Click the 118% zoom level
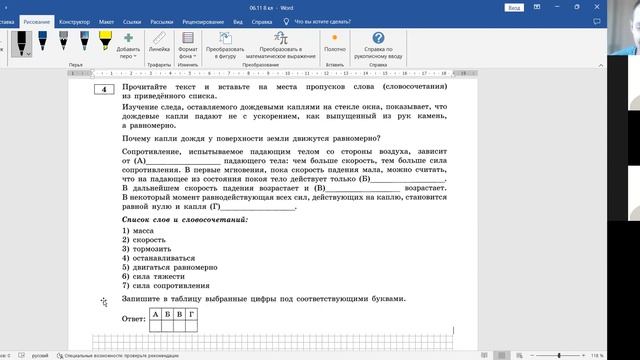640x360 pixels. click(597, 356)
